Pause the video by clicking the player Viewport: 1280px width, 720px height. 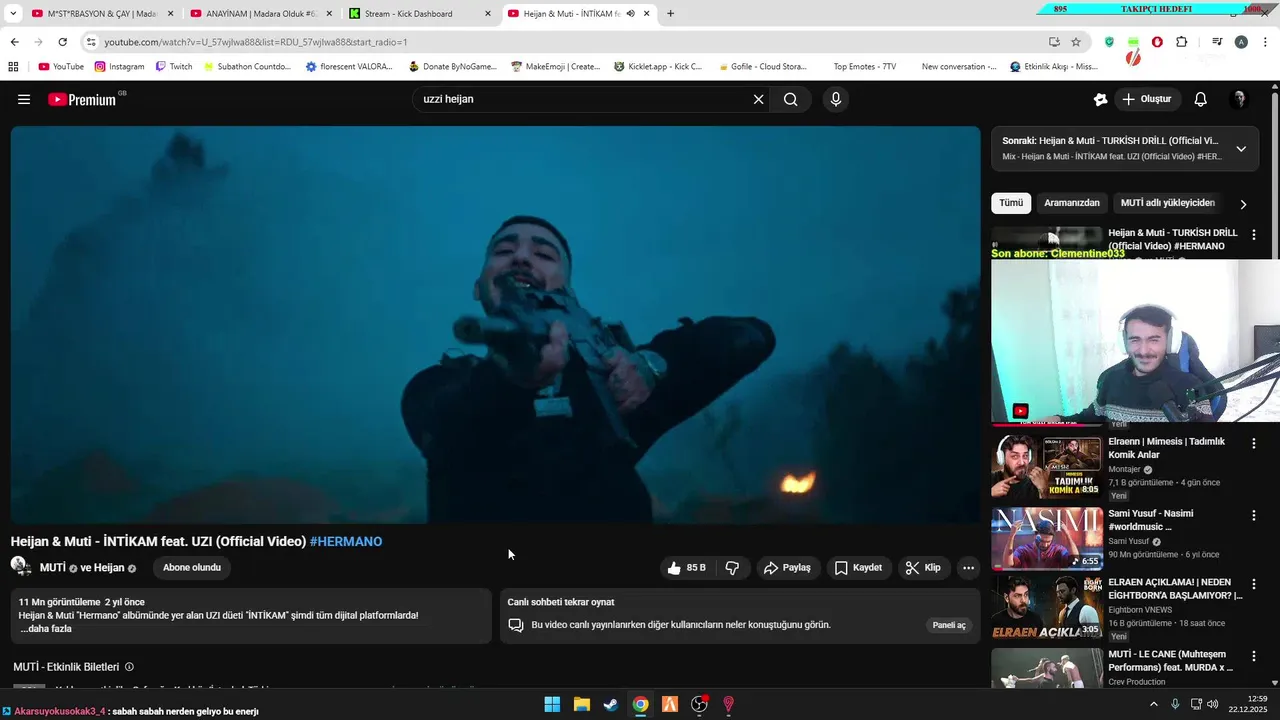[x=495, y=324]
